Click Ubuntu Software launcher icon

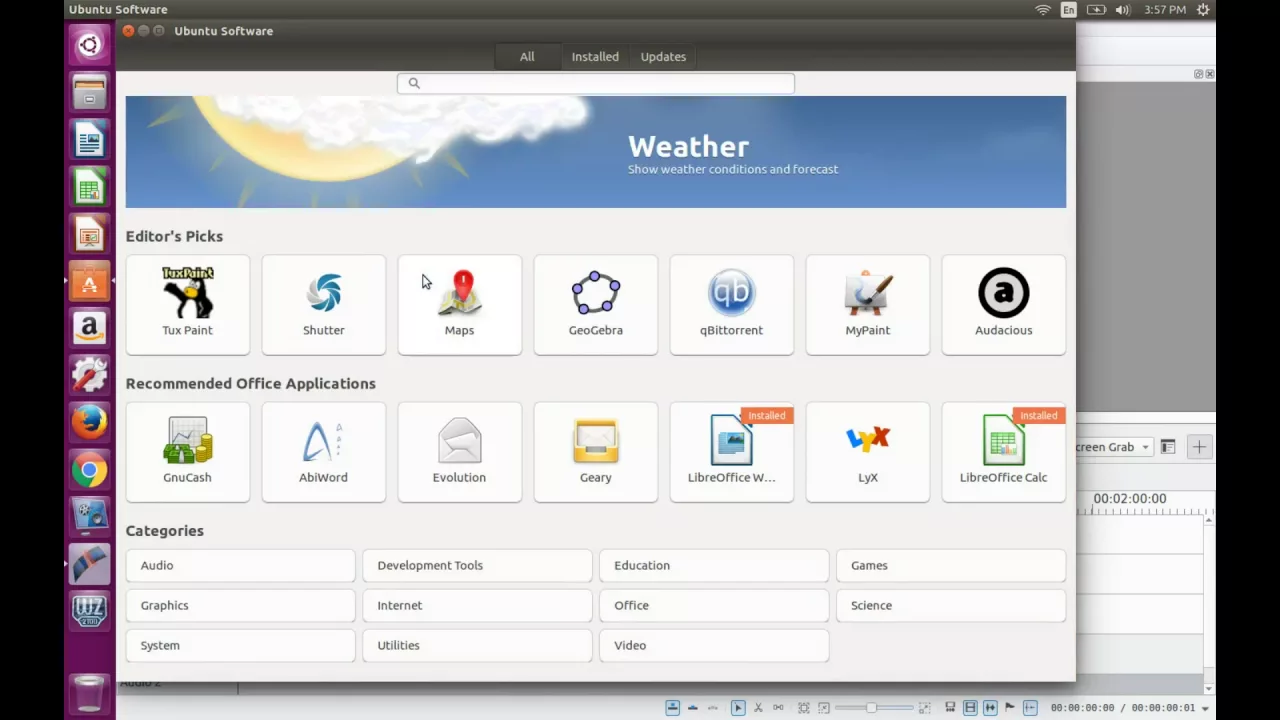(89, 282)
